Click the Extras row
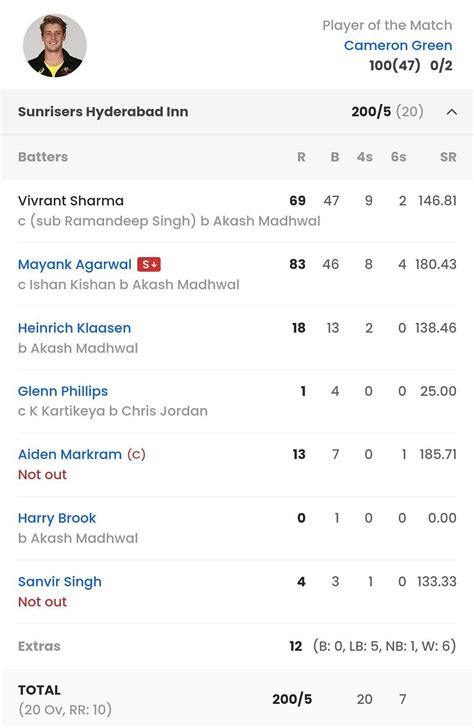Image resolution: width=474 pixels, height=728 pixels. 237,646
